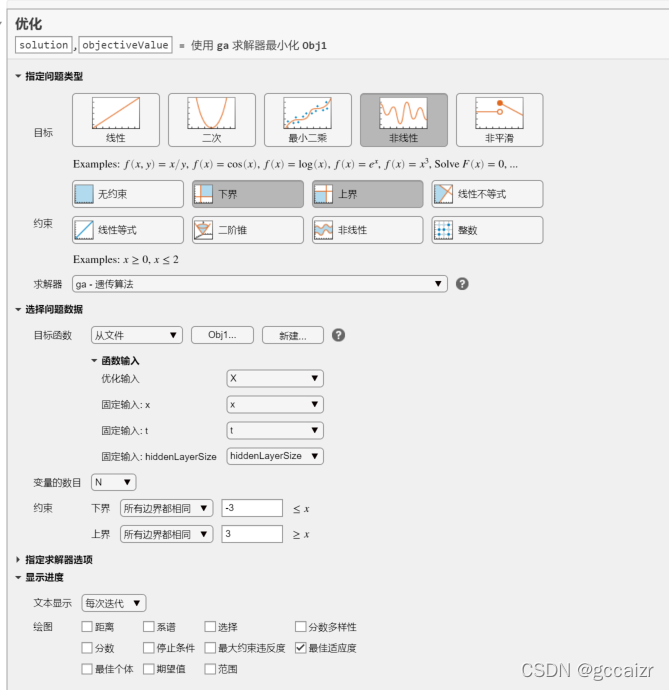Open the 上界 bounds type dropdown

click(166, 534)
